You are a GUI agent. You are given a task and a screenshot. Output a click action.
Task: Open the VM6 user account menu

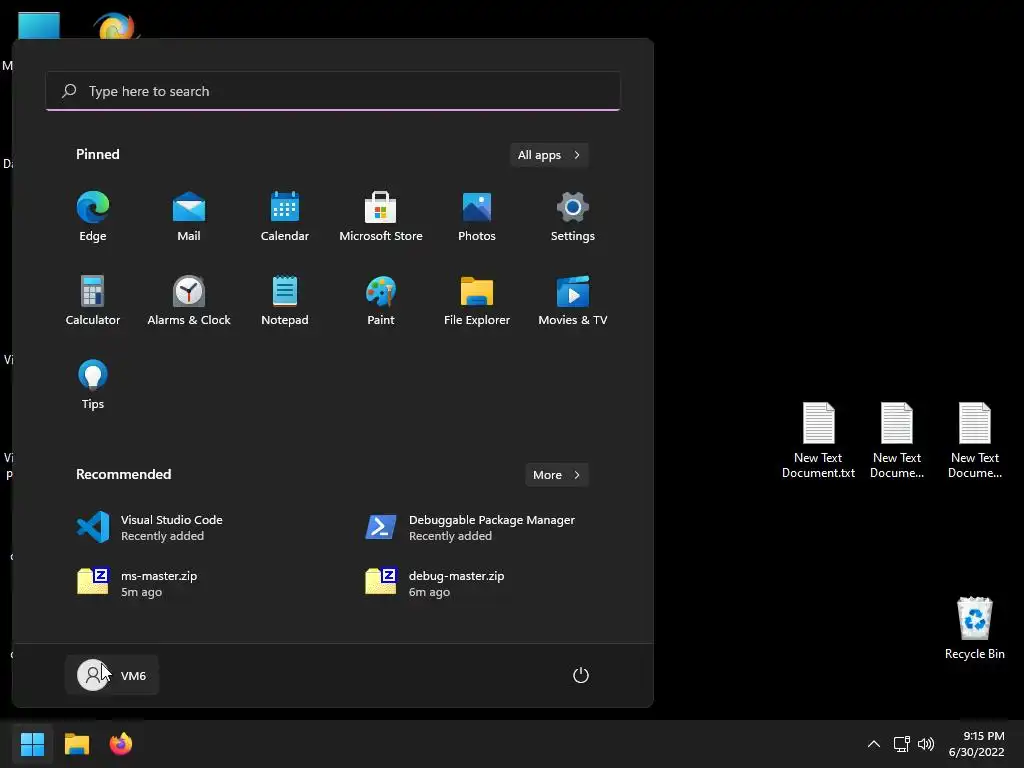tap(112, 675)
